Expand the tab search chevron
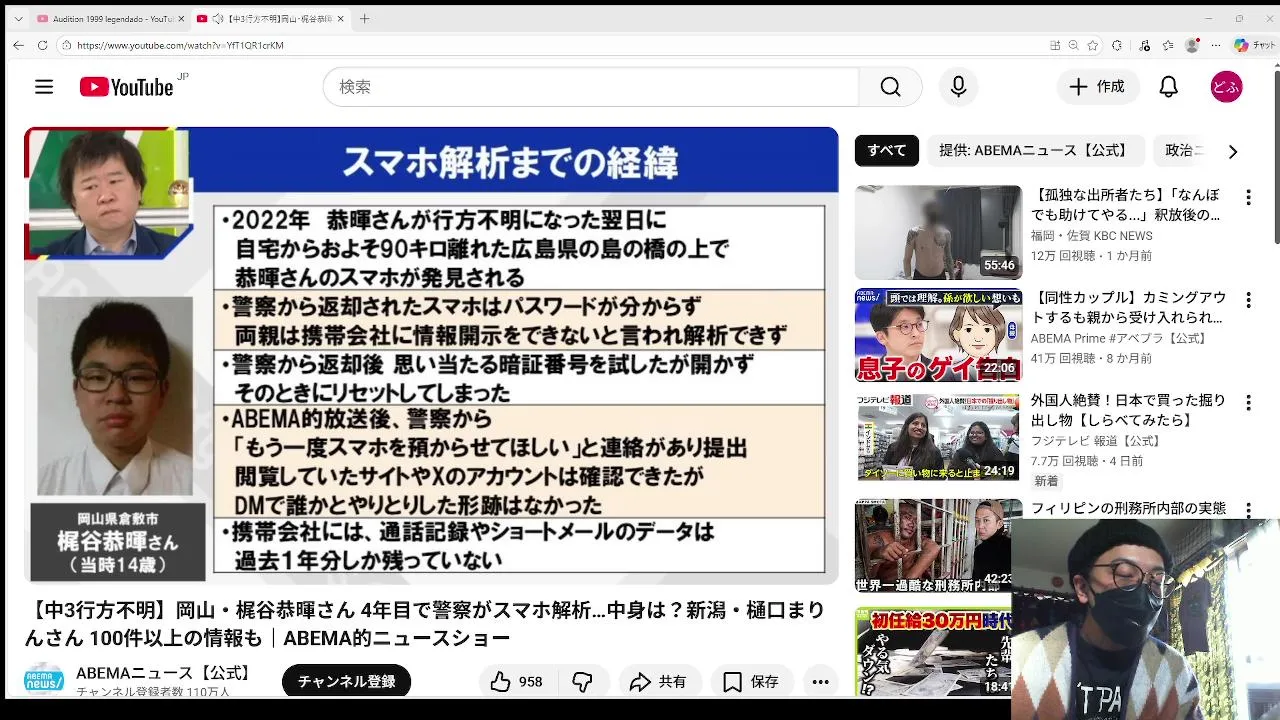This screenshot has height=720, width=1280. 18,19
